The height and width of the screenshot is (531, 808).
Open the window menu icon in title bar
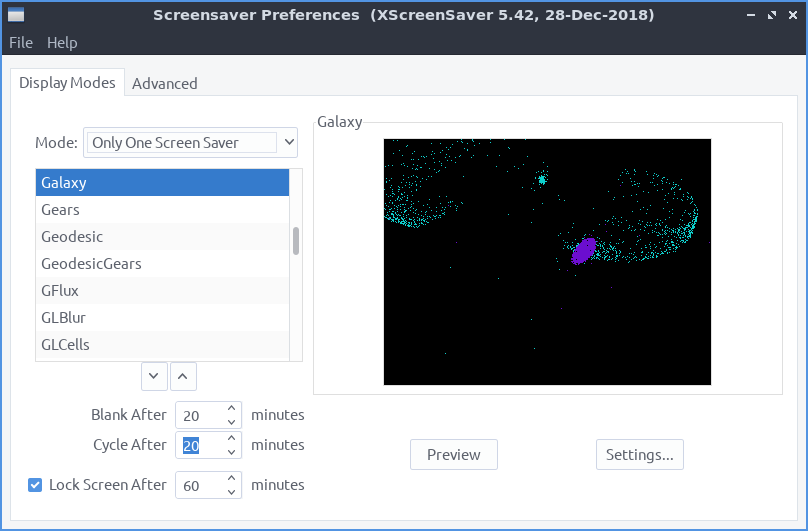[16, 15]
